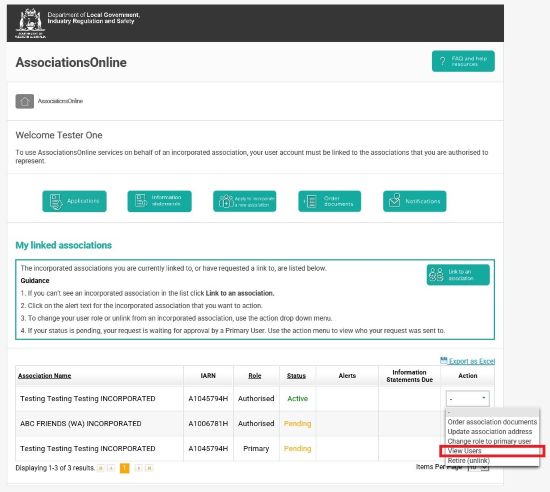Choose Change role to primary user
This screenshot has height=492, width=550.
click(x=489, y=441)
